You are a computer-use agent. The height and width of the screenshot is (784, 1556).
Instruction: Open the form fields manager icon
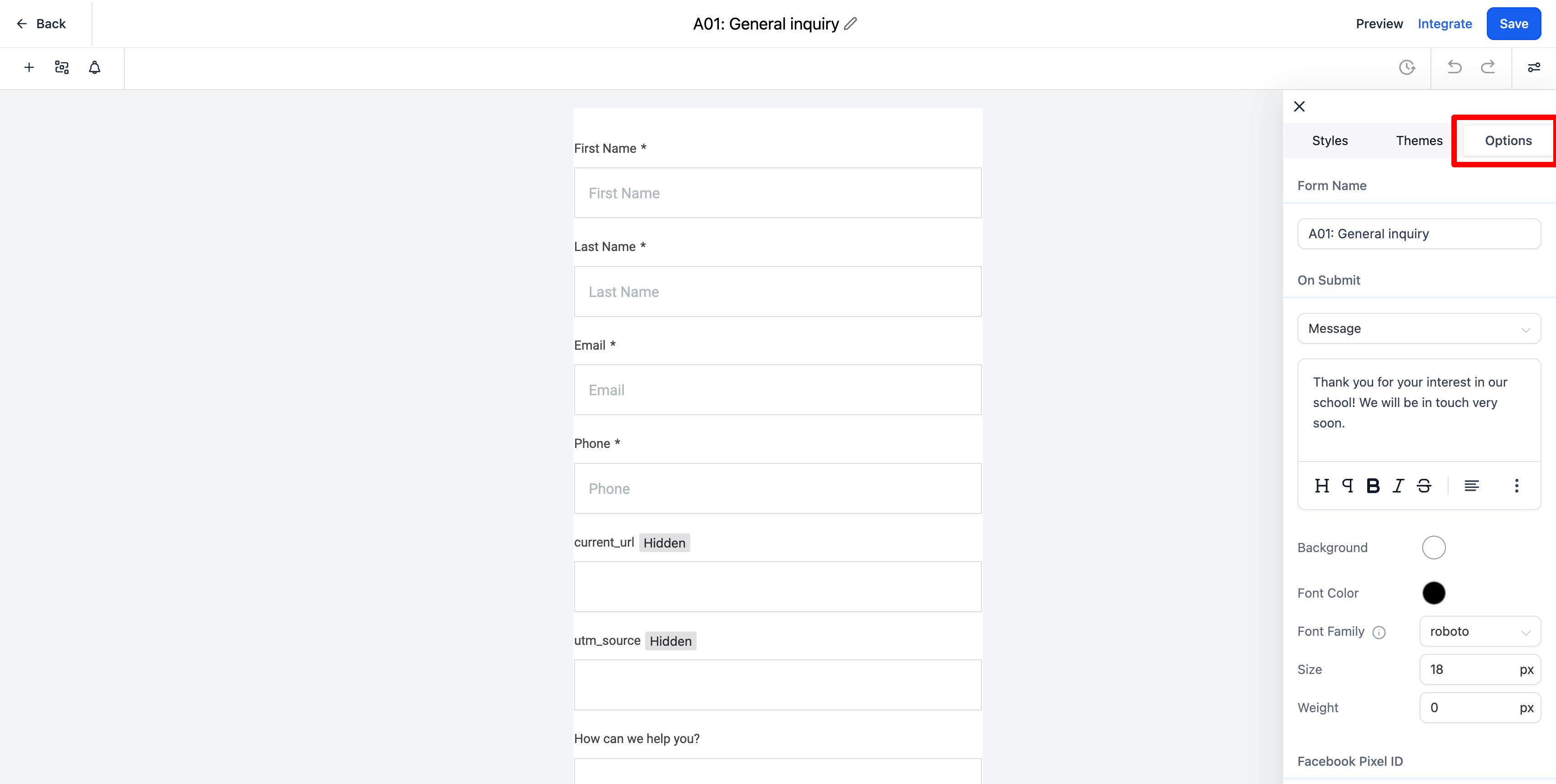61,68
